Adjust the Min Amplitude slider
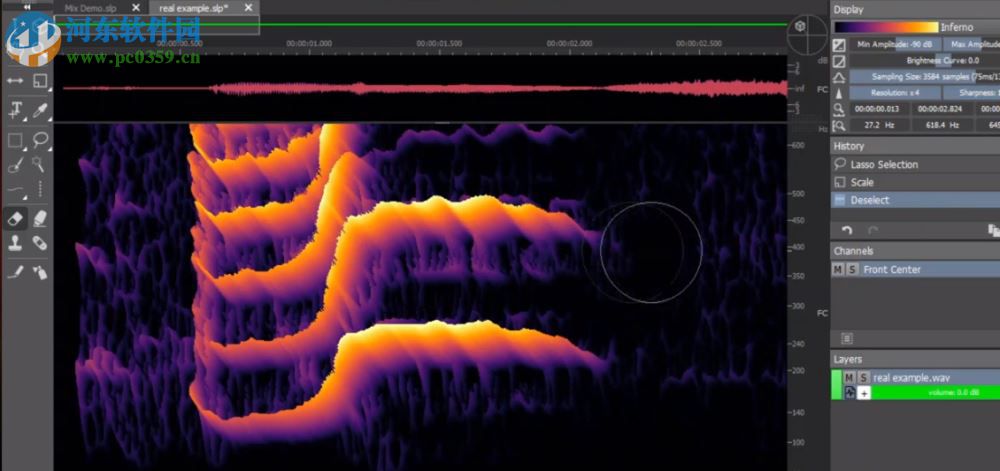 [895, 45]
